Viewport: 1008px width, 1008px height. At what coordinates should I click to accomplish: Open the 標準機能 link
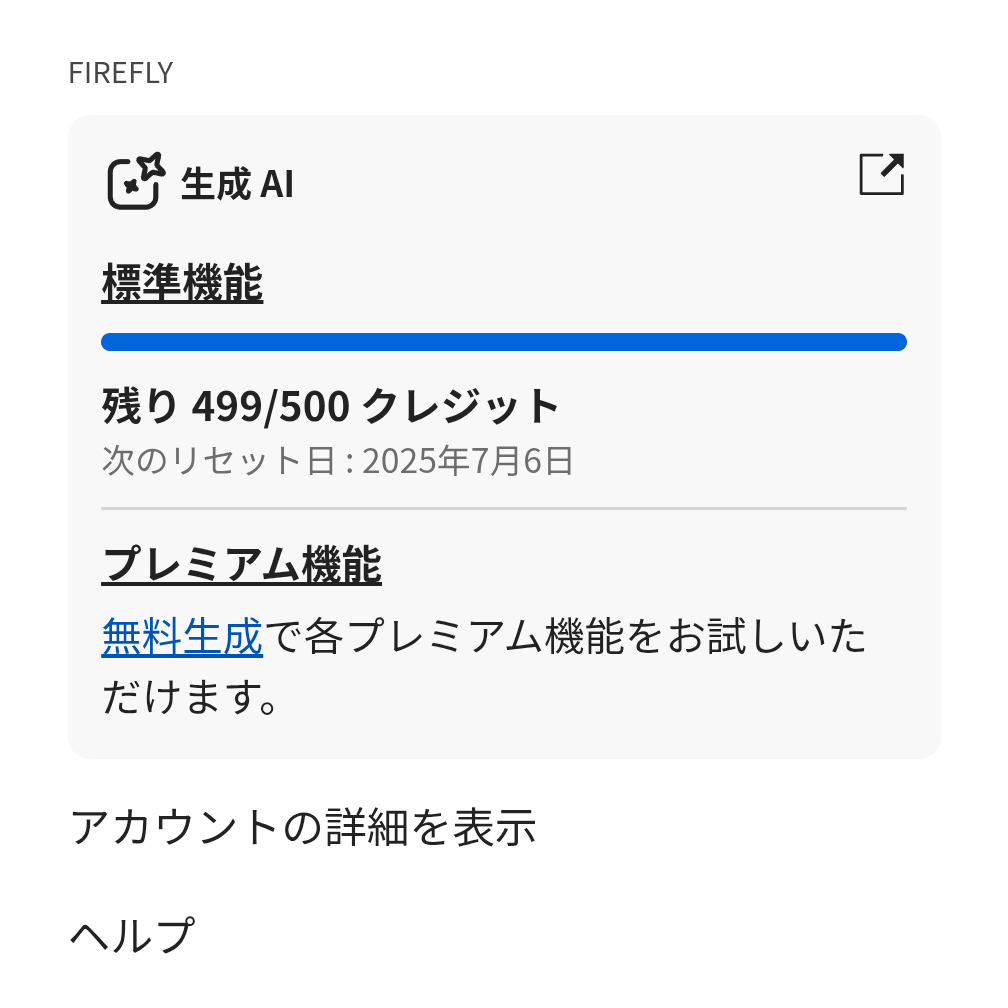pos(182,284)
